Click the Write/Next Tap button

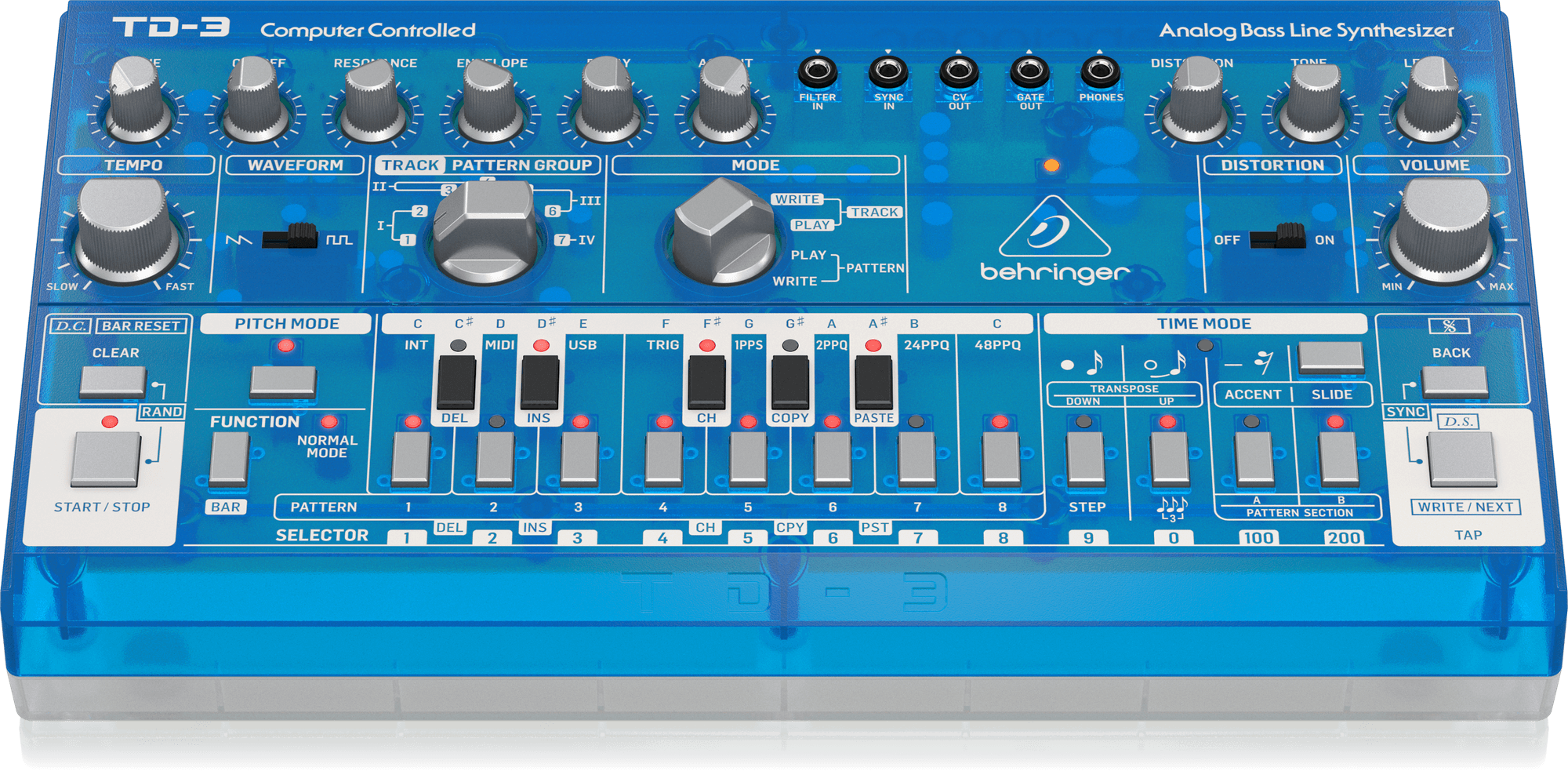click(x=1461, y=460)
